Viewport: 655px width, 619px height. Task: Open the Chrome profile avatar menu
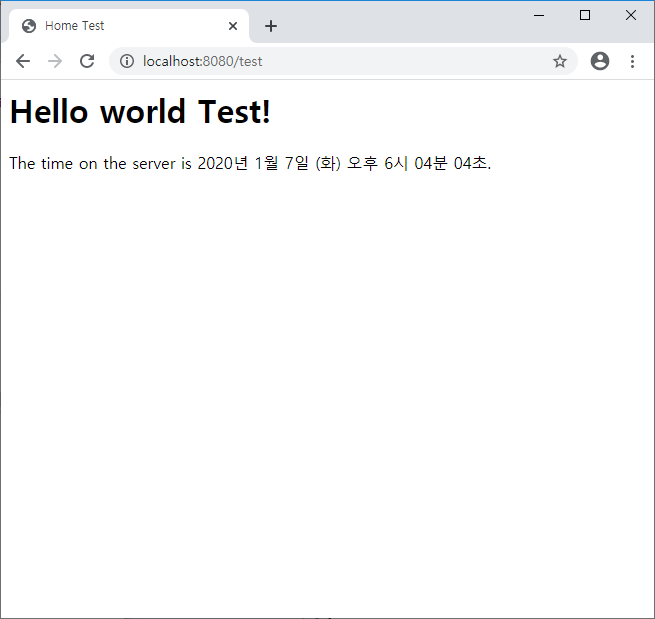599,61
